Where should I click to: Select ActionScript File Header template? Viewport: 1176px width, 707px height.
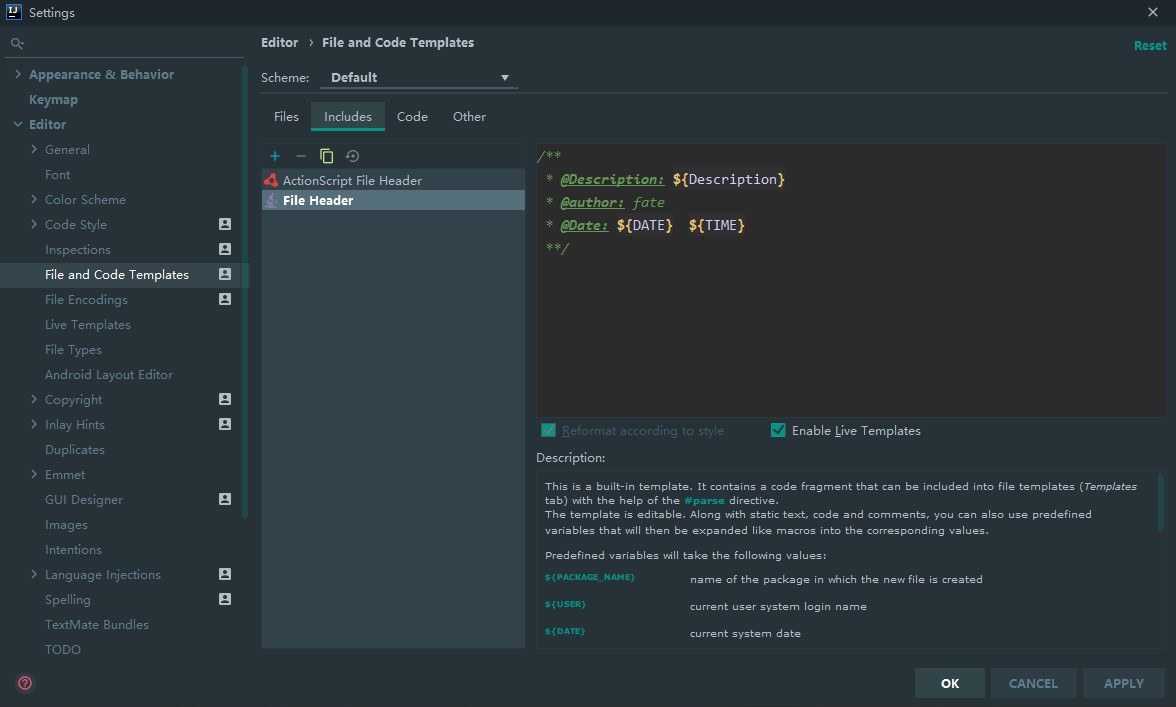point(393,180)
